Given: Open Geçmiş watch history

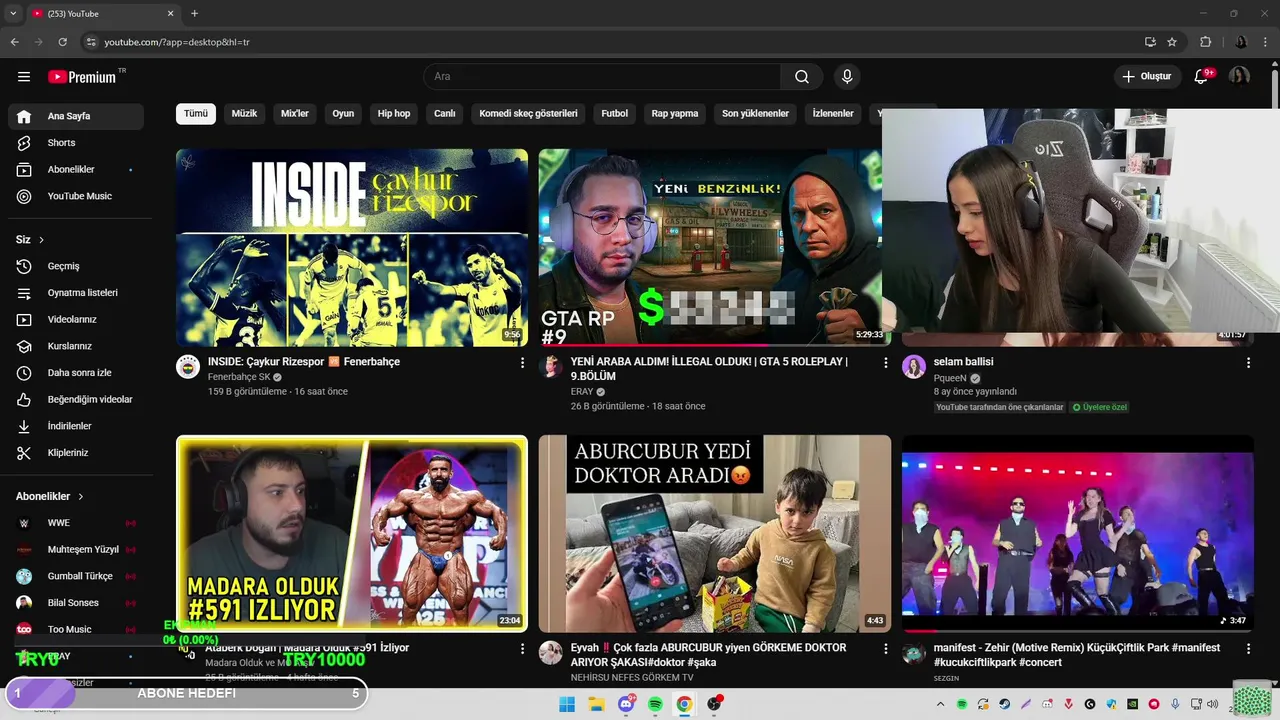Looking at the screenshot, I should pyautogui.click(x=76, y=266).
